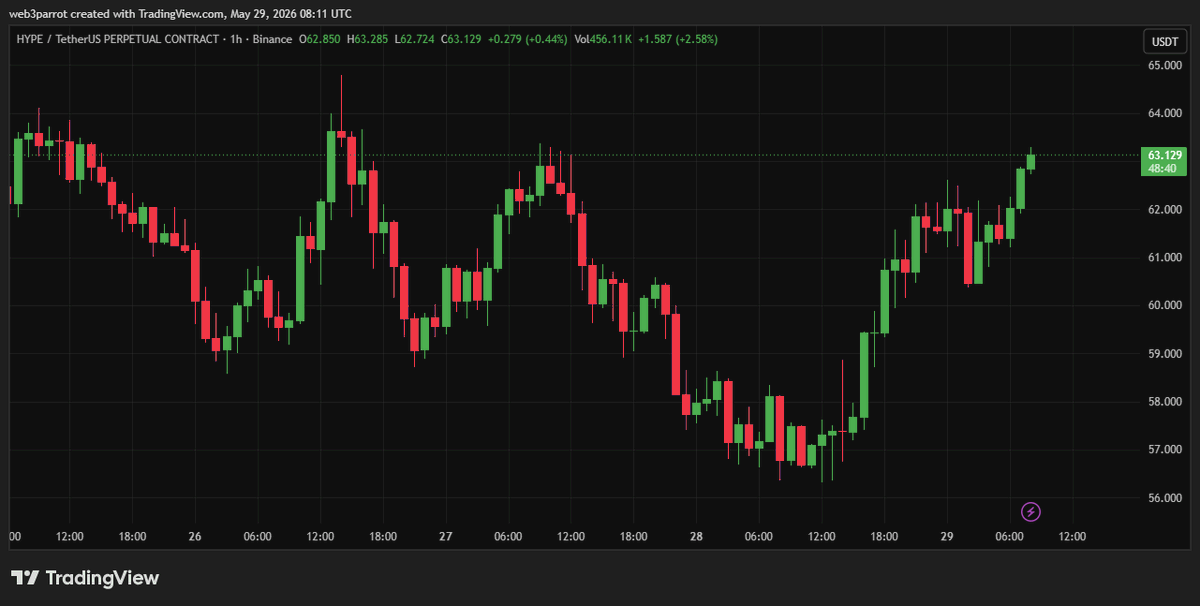The image size is (1200, 606).
Task: Click the purple lightning bolt event icon
Action: [1031, 512]
